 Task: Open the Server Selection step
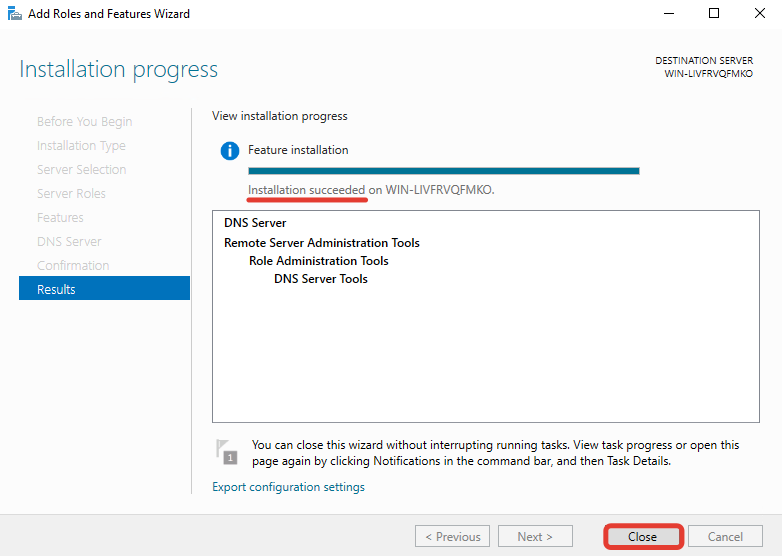81,170
